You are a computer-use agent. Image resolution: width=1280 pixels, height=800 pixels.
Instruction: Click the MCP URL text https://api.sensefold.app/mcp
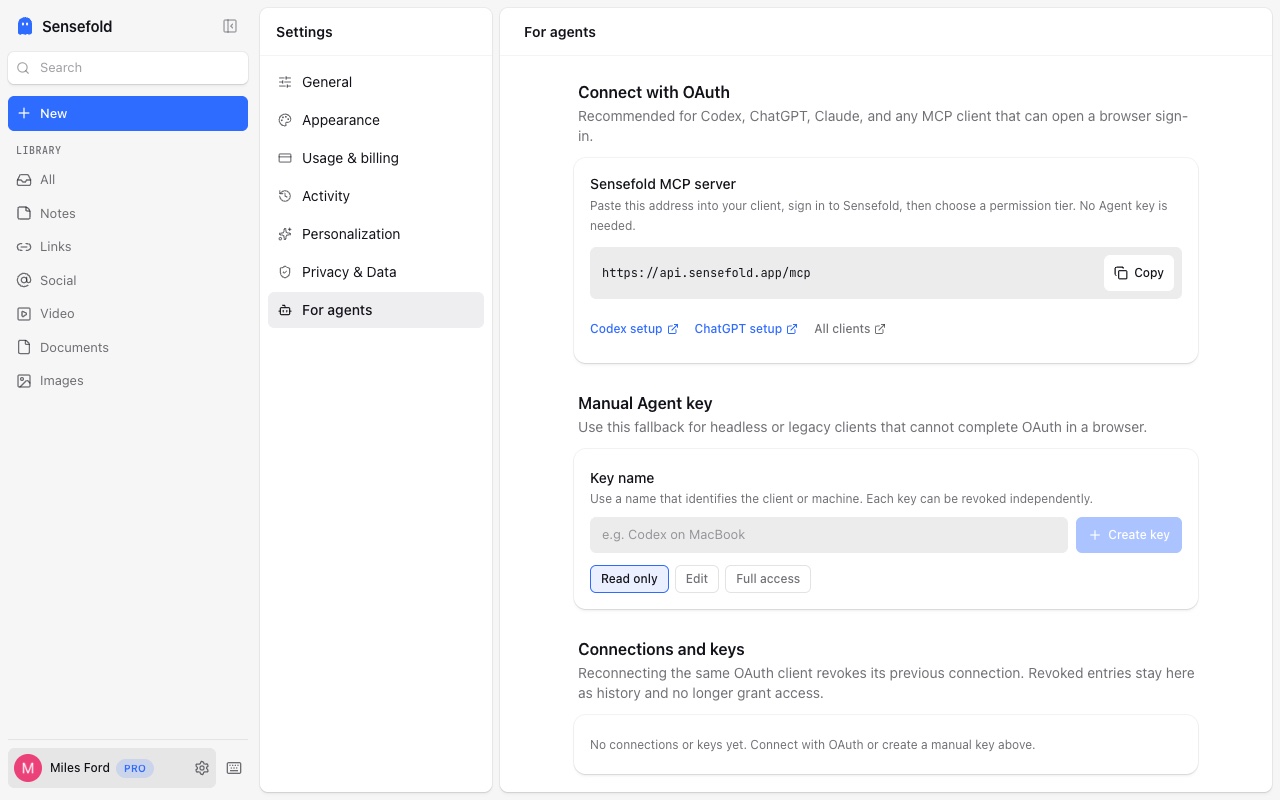tap(706, 273)
